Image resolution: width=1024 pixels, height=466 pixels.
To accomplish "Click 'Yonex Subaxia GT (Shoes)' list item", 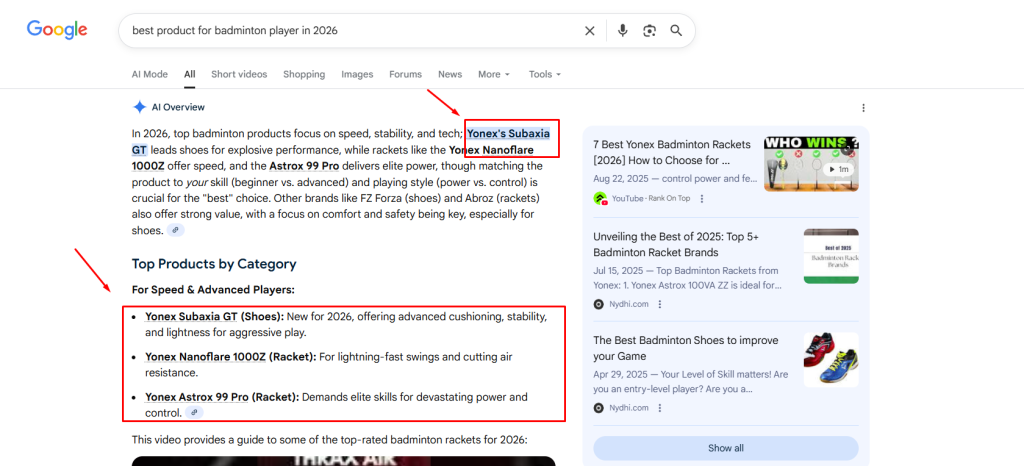I will pos(215,317).
